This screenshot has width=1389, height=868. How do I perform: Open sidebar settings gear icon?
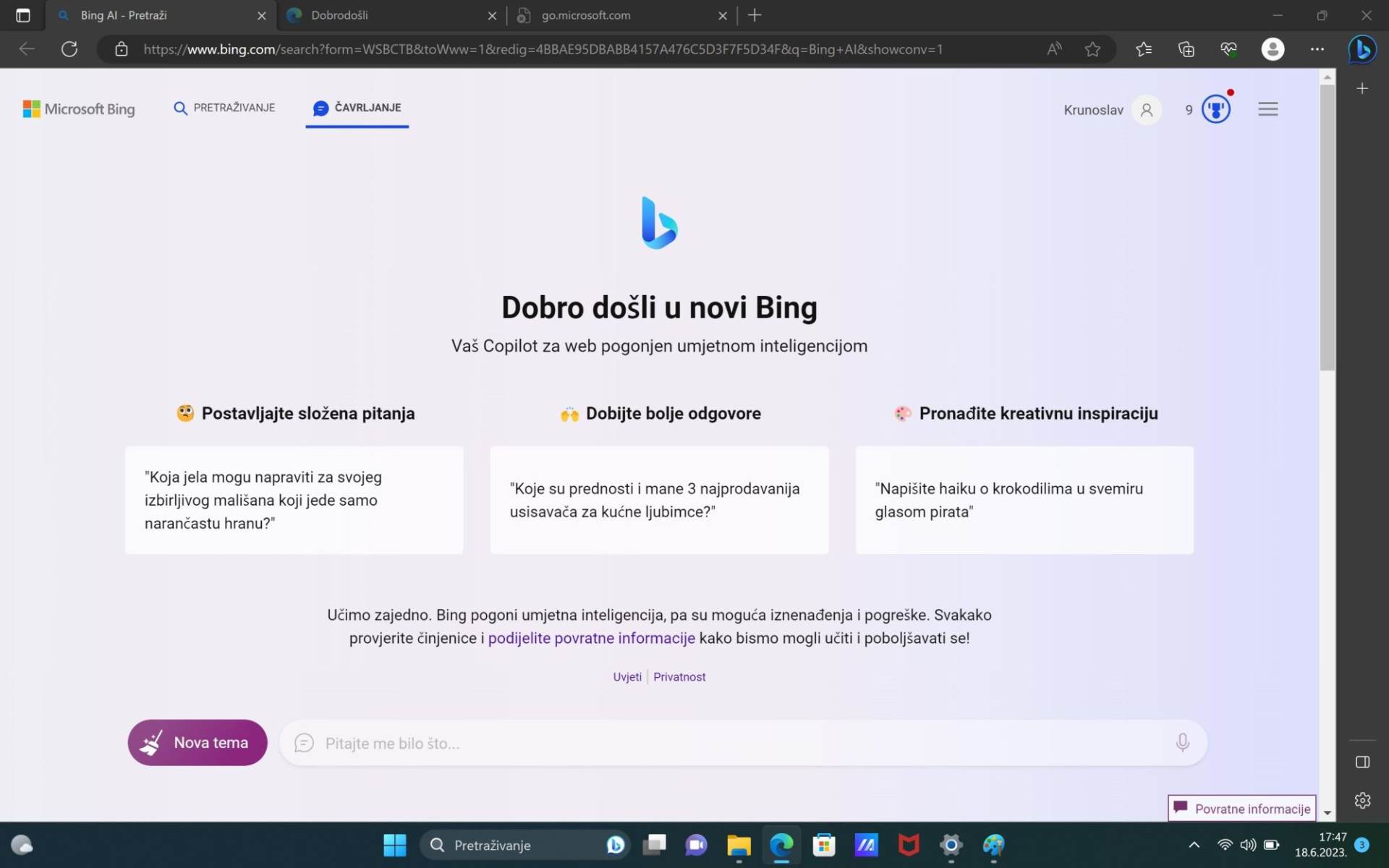click(1362, 800)
